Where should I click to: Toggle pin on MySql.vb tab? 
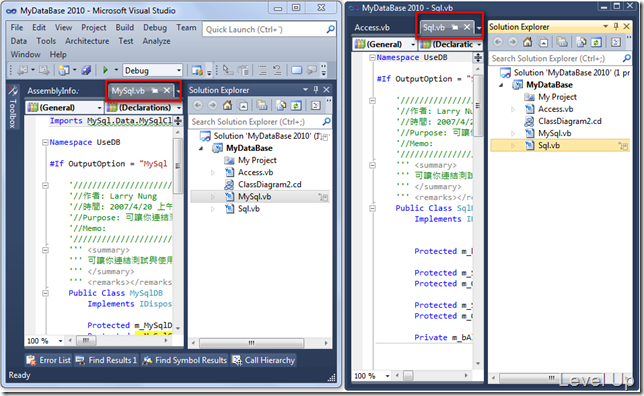click(155, 90)
